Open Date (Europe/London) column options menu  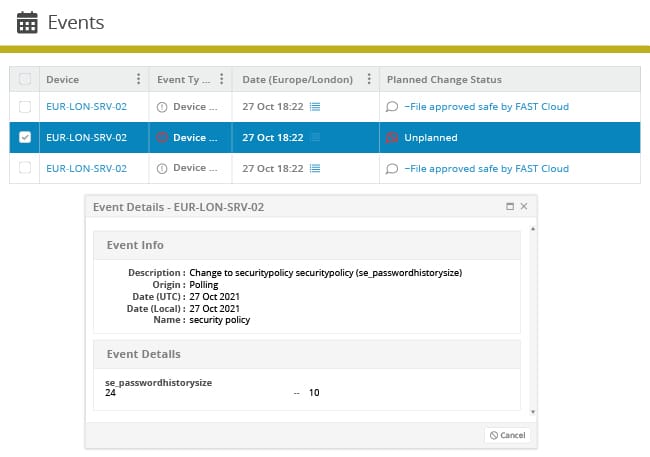(x=369, y=79)
